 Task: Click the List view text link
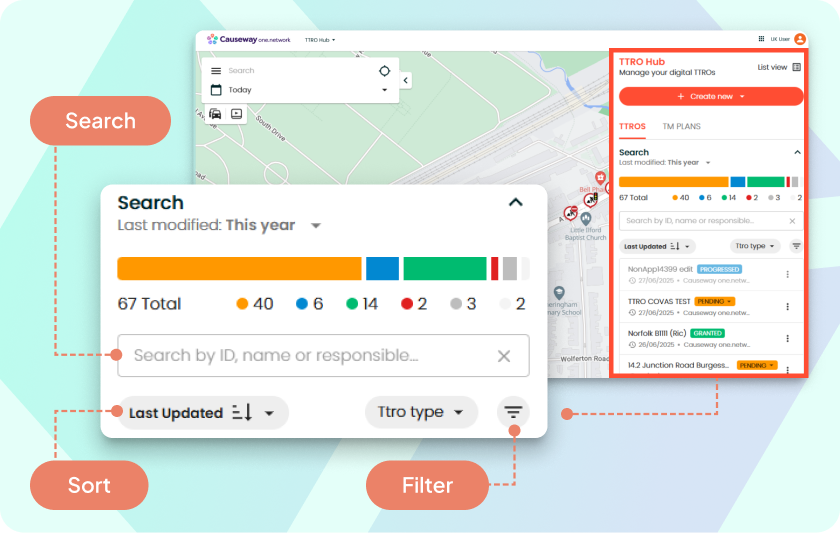click(x=772, y=67)
